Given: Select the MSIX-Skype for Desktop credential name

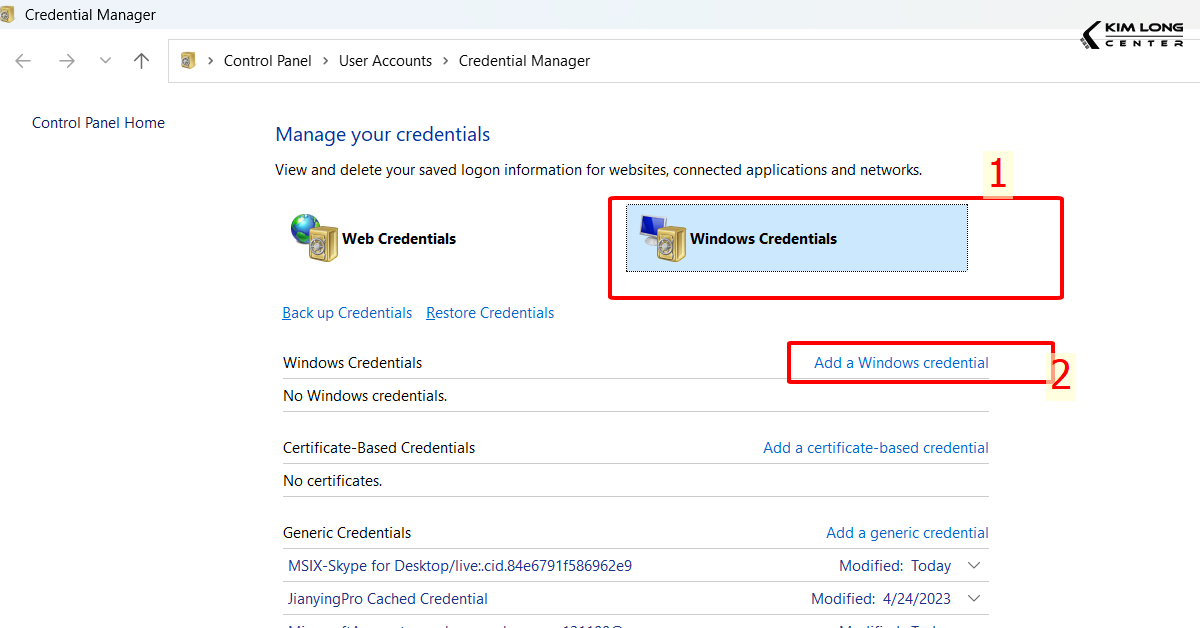Looking at the screenshot, I should [x=456, y=565].
